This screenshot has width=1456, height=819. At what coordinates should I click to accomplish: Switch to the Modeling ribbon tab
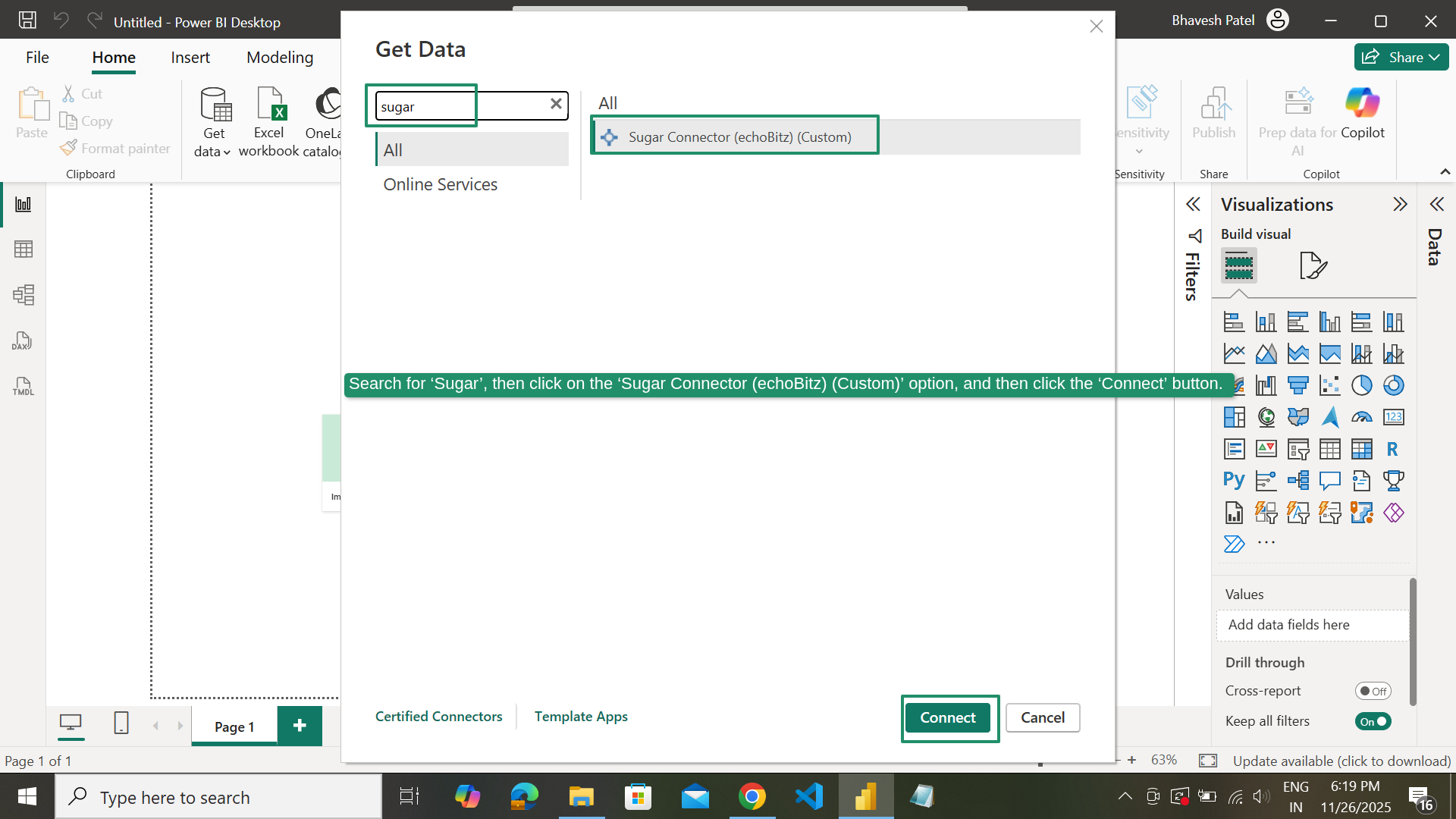pos(279,57)
